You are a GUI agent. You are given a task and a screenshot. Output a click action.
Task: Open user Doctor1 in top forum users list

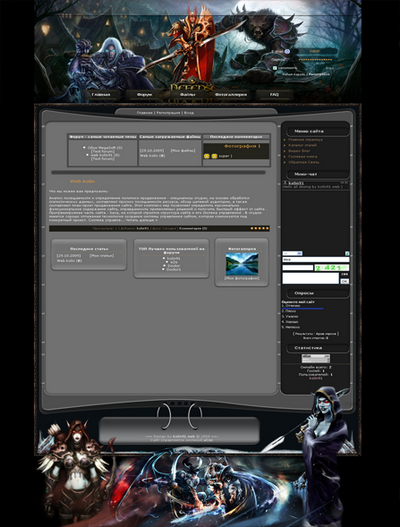173,270
